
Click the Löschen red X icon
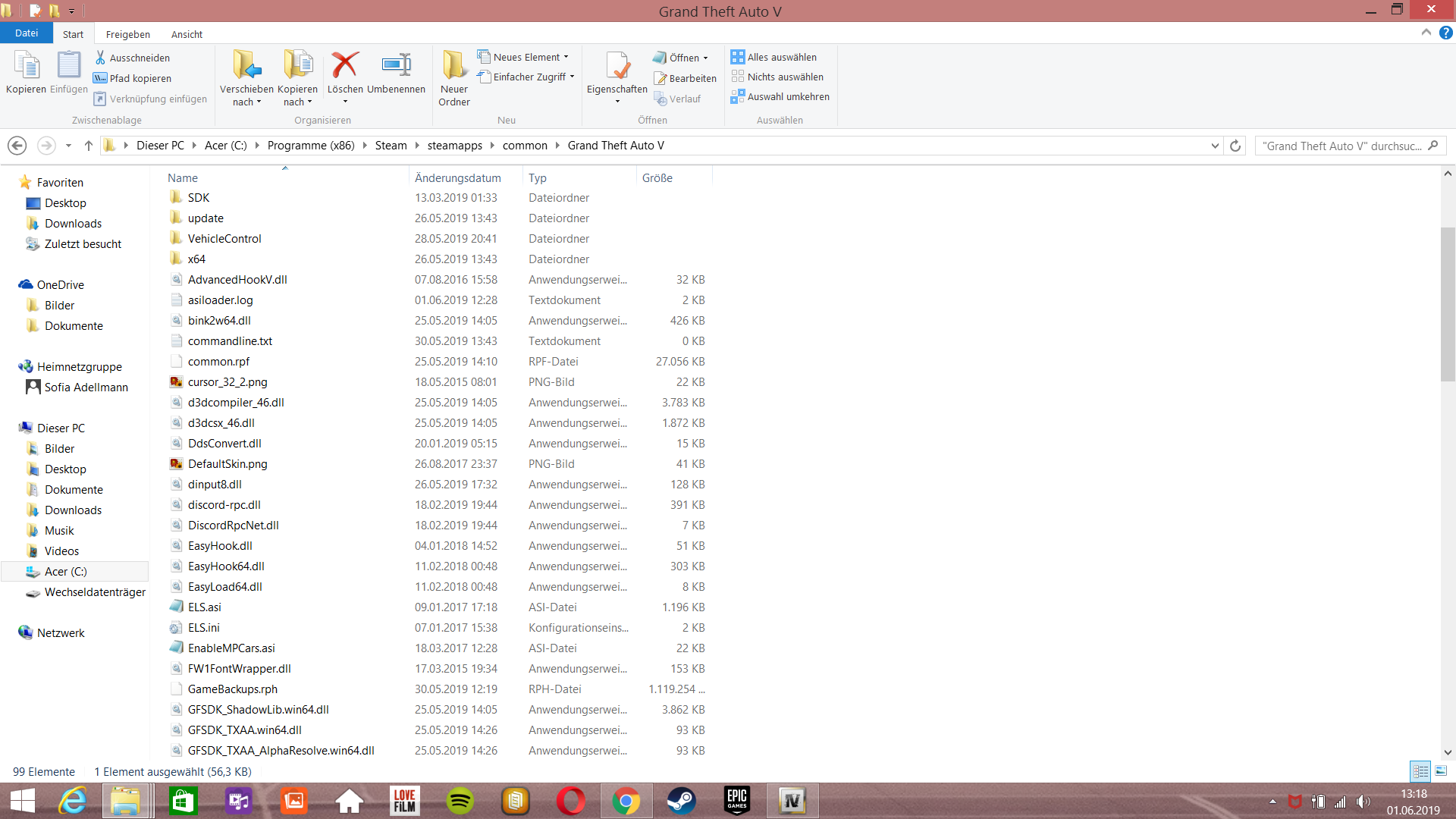point(345,66)
